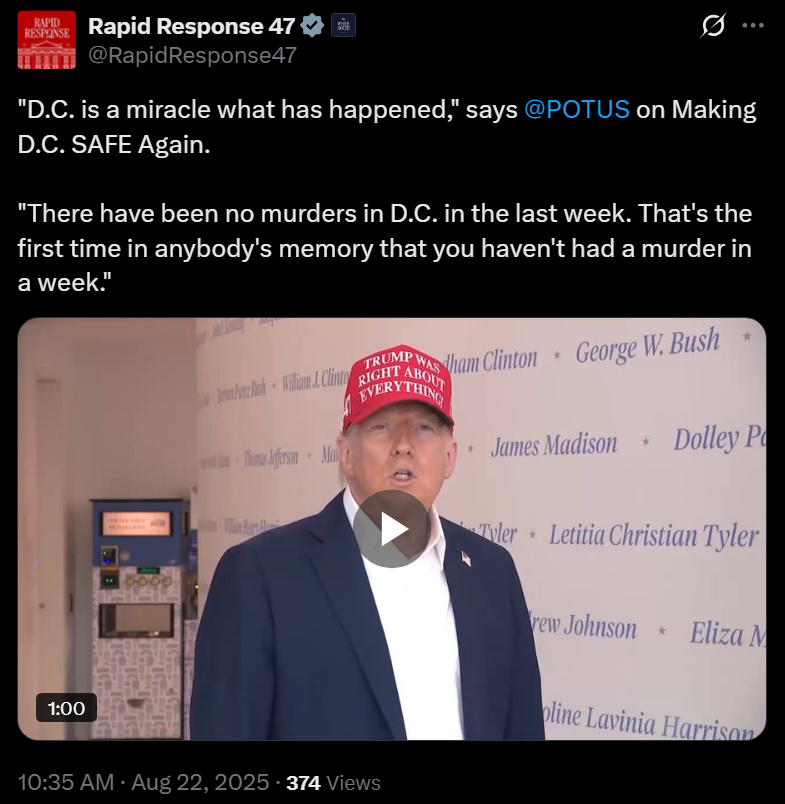Open the three-dot more options menu
This screenshot has height=804, width=785.
point(753,26)
